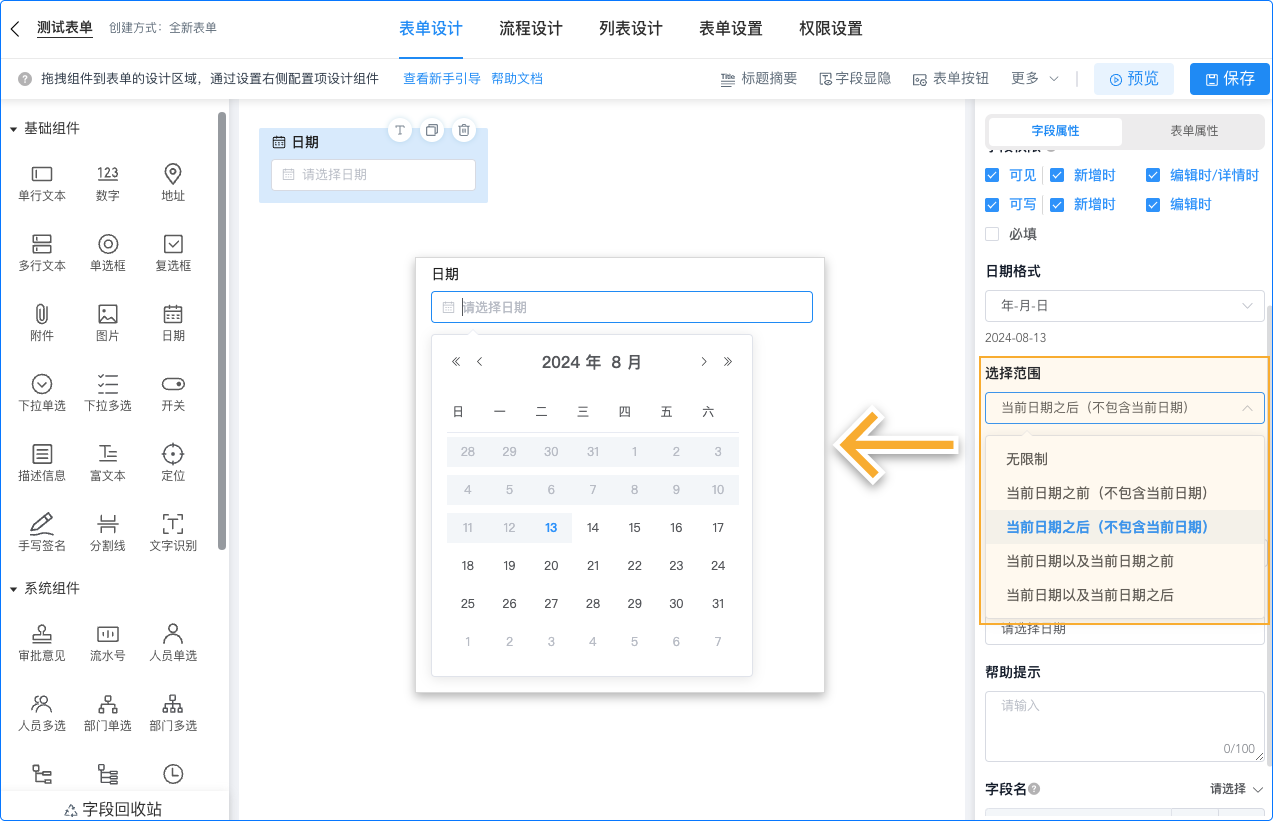Delete the date field using trash icon

(463, 130)
